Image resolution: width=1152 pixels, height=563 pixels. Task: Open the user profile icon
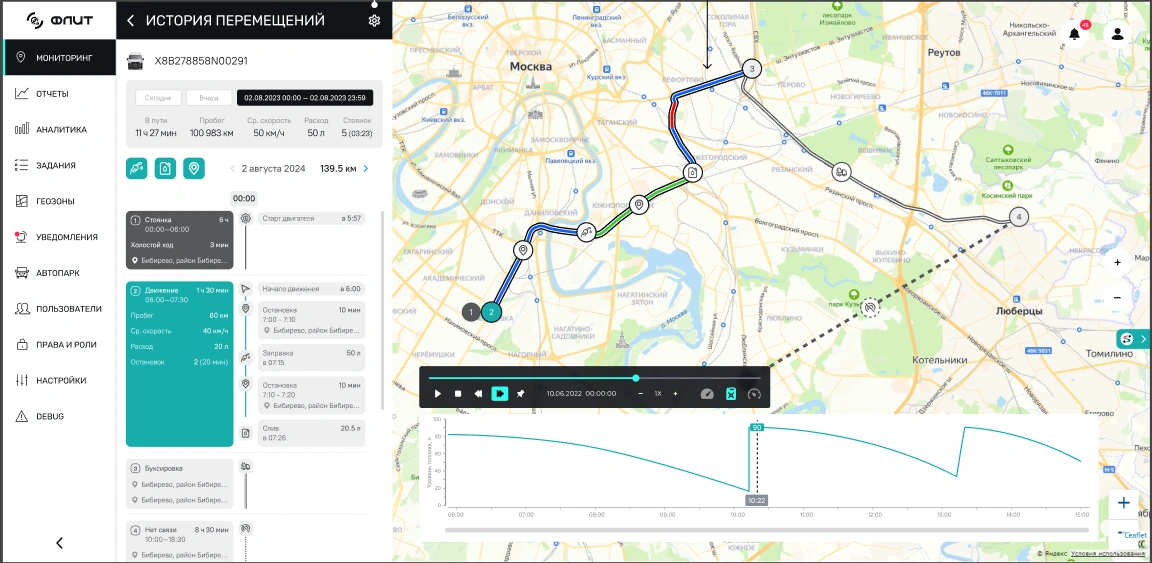click(1117, 33)
